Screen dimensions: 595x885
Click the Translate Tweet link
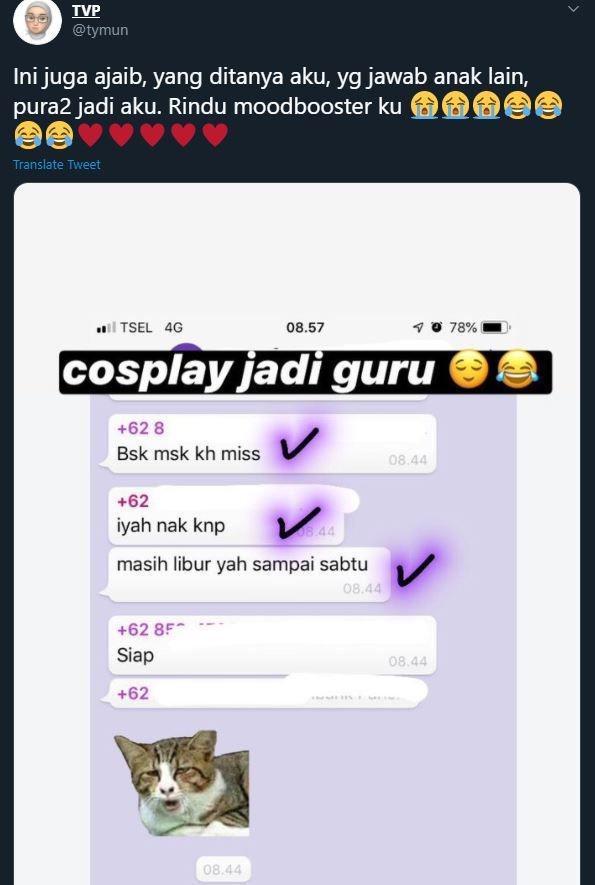coord(56,165)
